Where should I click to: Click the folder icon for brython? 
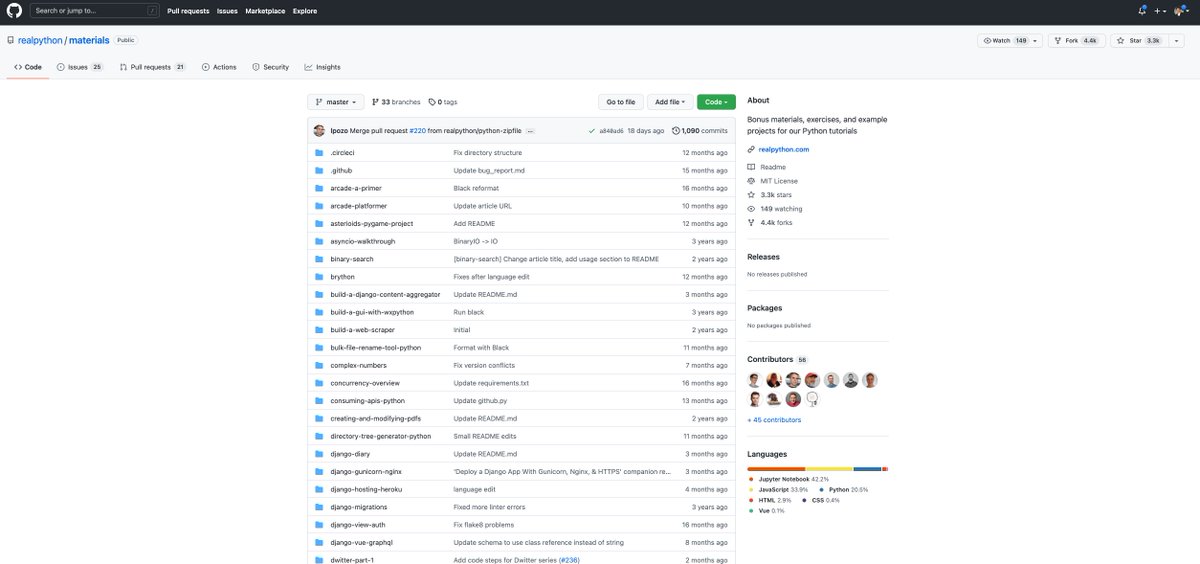click(319, 277)
